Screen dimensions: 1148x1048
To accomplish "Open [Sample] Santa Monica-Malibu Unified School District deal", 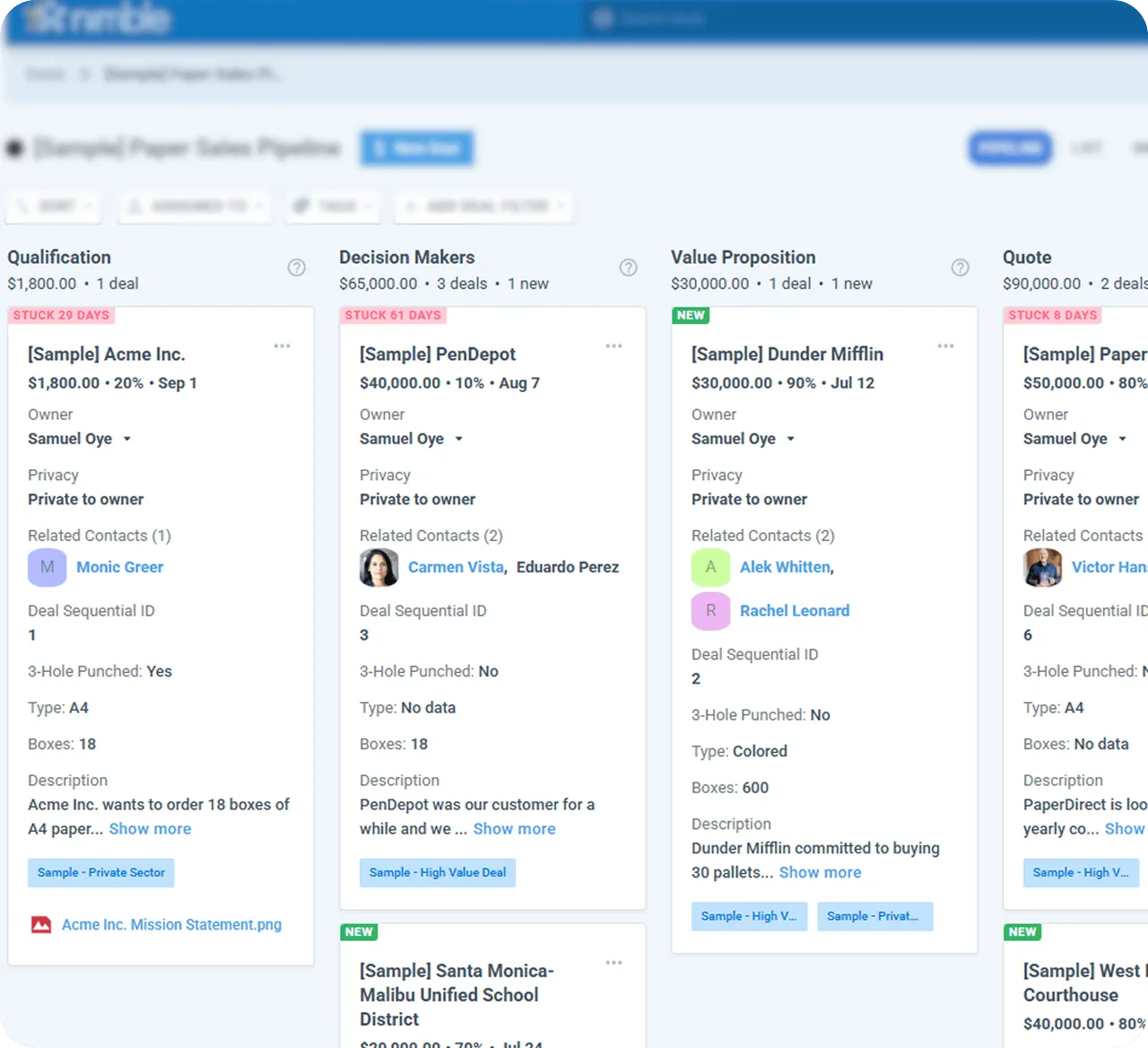I will [x=457, y=995].
